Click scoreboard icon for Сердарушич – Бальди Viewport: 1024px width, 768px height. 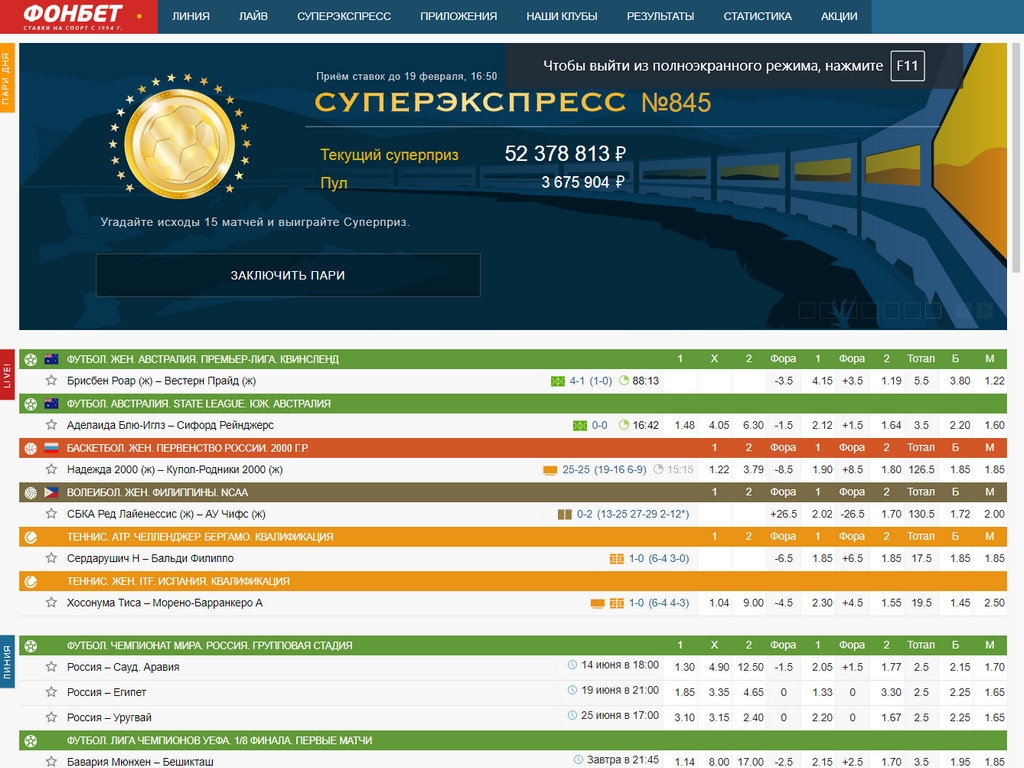point(616,558)
